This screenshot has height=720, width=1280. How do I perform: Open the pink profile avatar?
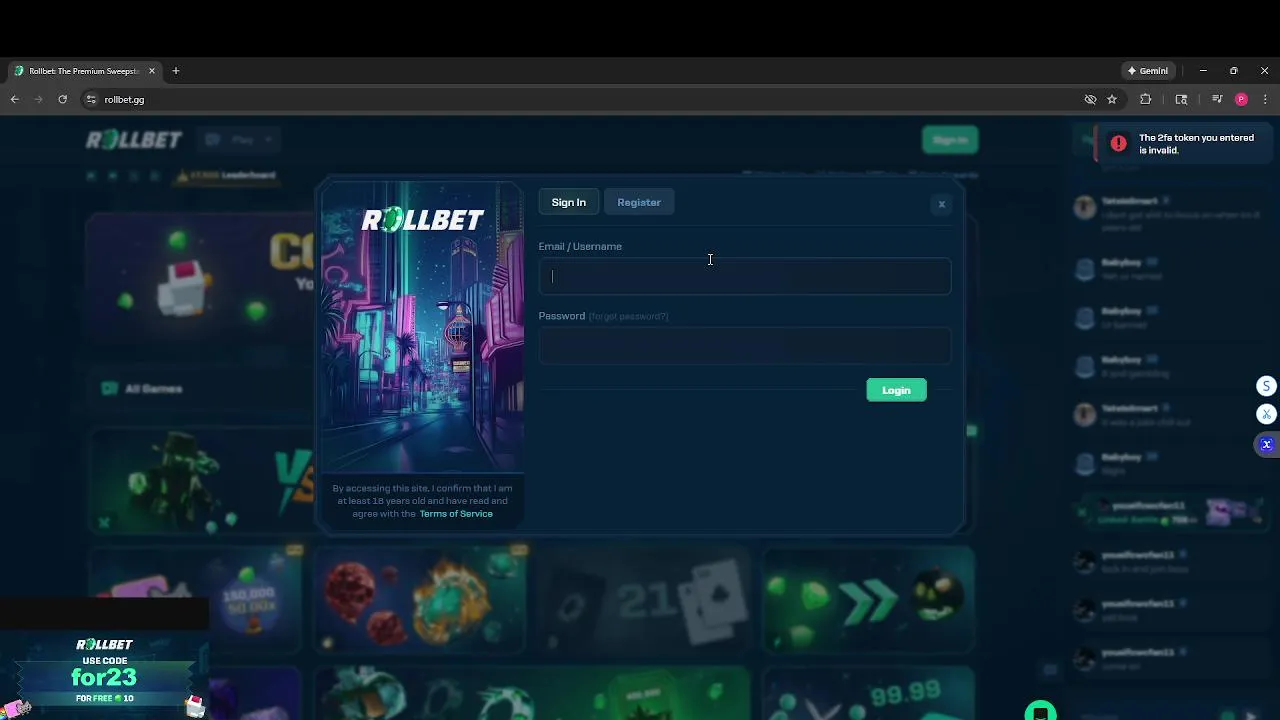[x=1241, y=99]
